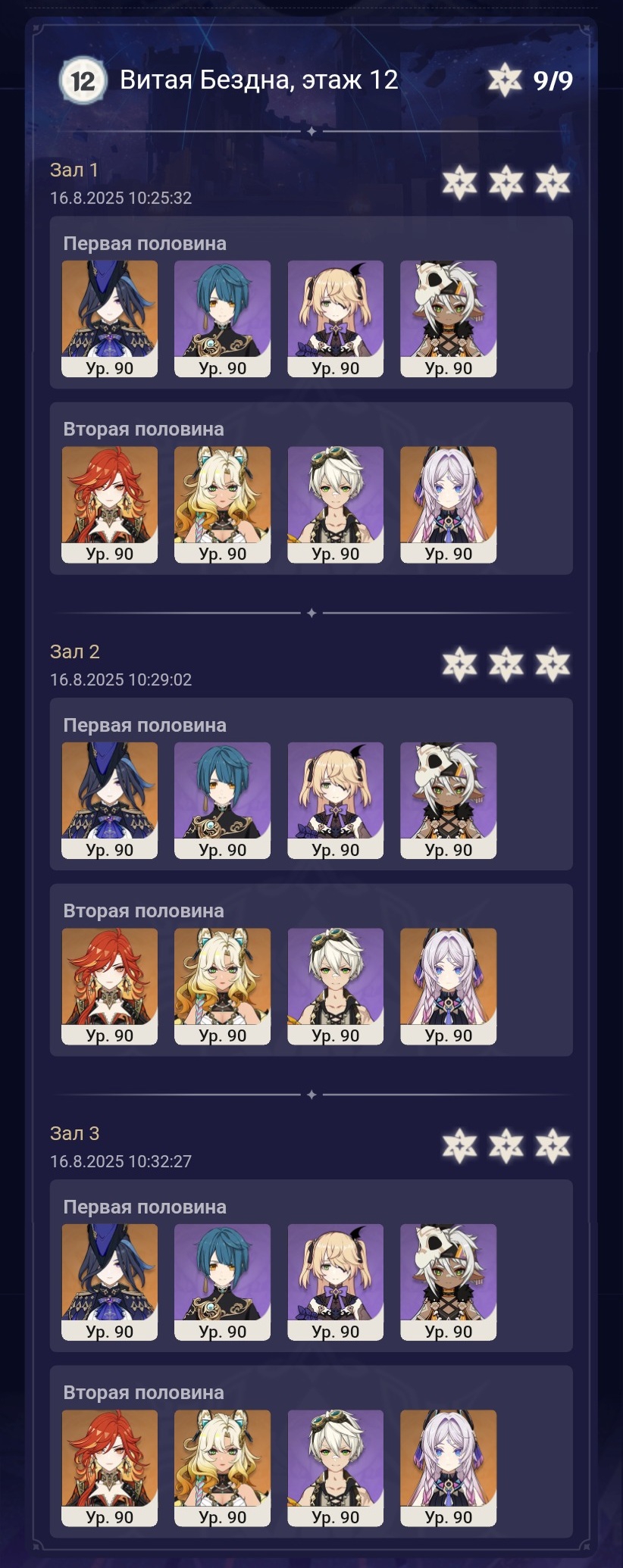Open Citlali portrait in Зал 1 second half
This screenshot has height=1568, width=623.
(449, 504)
